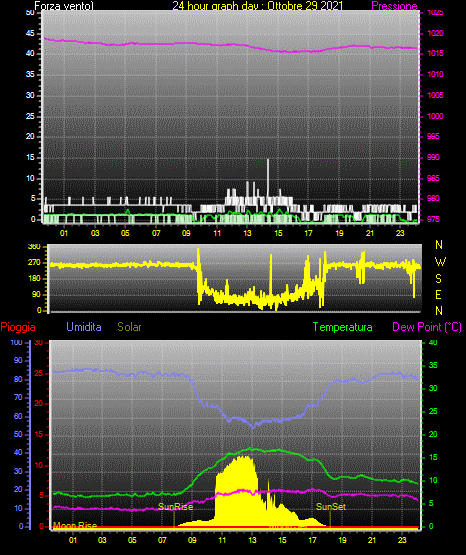Click hour 13 on top graph time axis
The height and width of the screenshot is (555, 466).
tap(248, 233)
